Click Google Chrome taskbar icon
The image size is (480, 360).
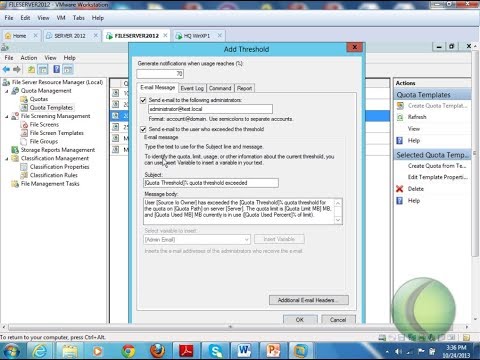click(x=128, y=351)
